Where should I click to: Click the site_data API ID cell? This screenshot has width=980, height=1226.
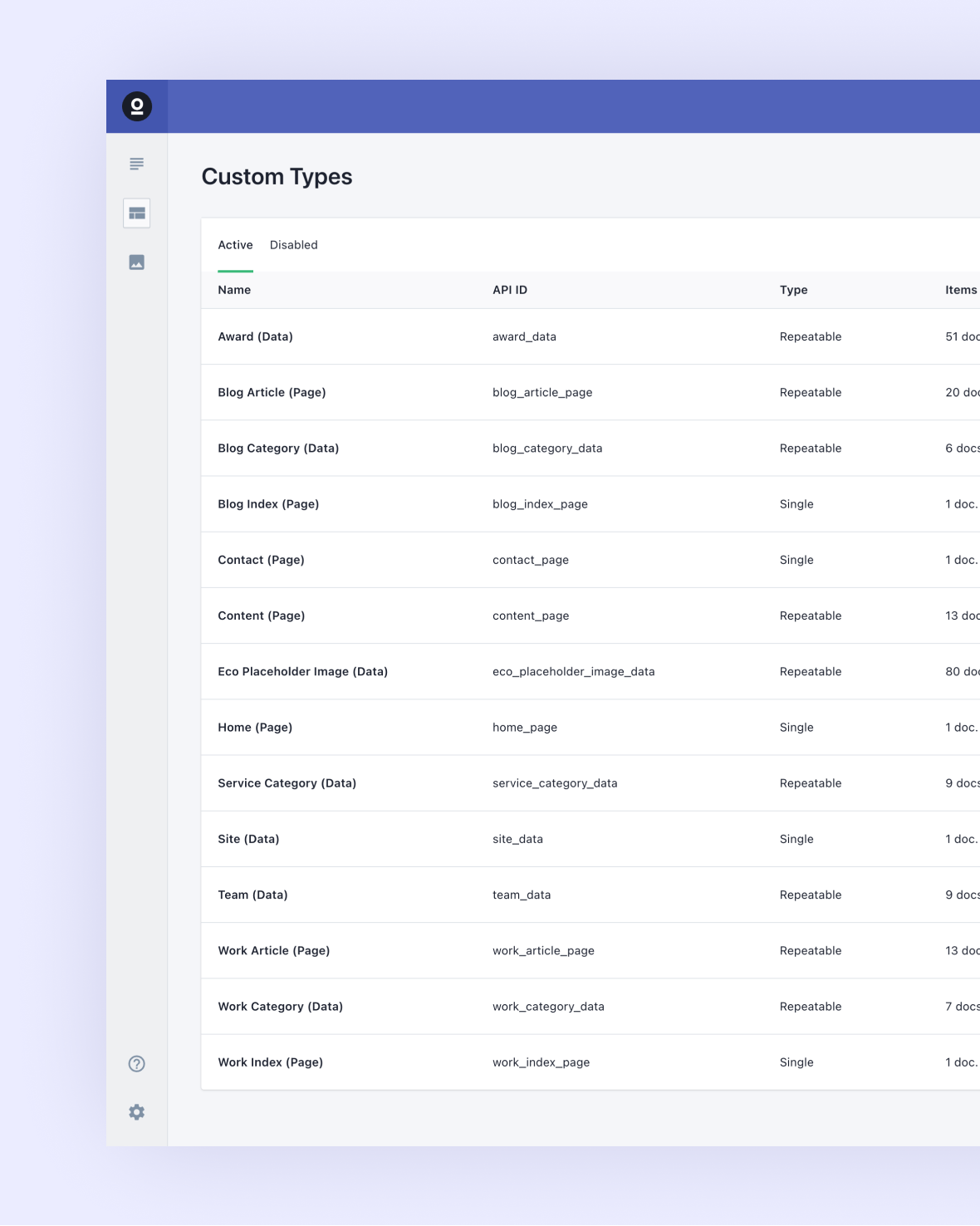click(x=517, y=839)
